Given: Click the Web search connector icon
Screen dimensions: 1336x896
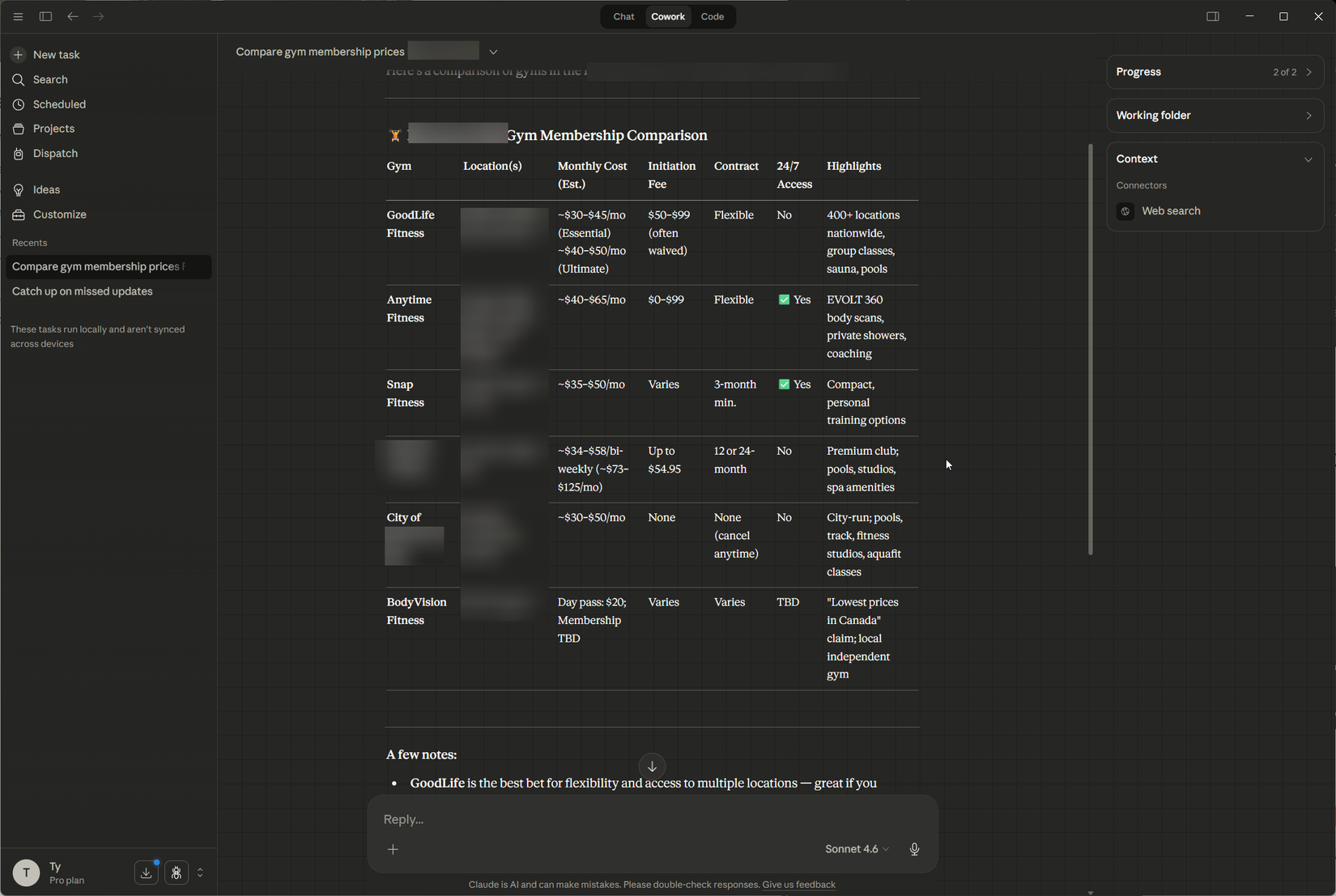Looking at the screenshot, I should coord(1125,211).
